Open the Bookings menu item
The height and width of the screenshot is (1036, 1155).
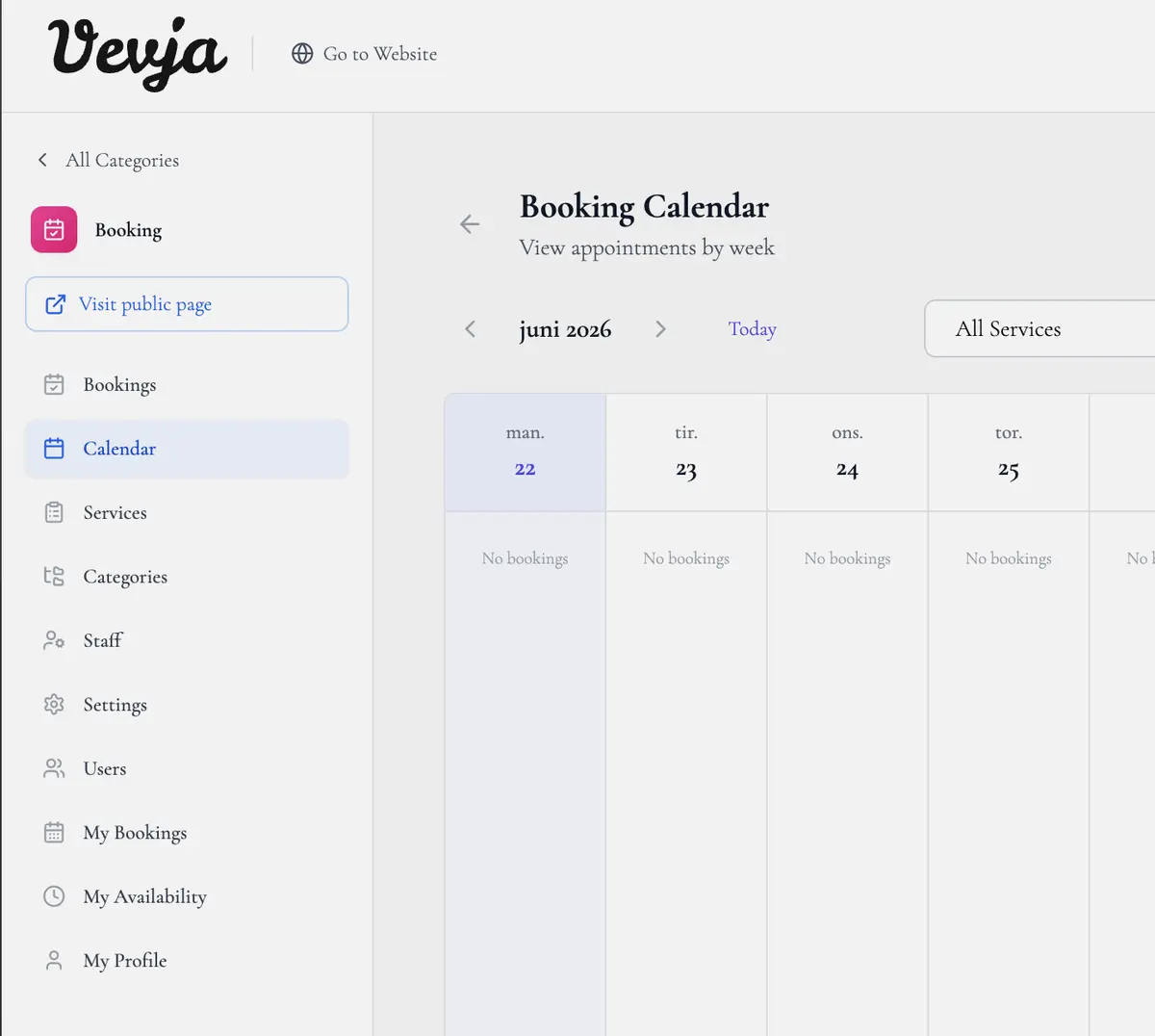[x=187, y=385]
